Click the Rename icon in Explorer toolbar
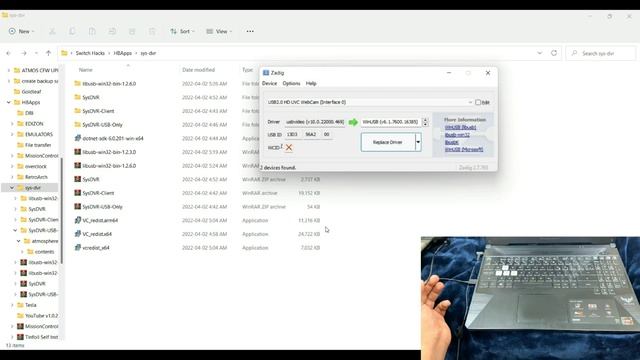Viewport: 640px width, 360px height. tap(112, 31)
